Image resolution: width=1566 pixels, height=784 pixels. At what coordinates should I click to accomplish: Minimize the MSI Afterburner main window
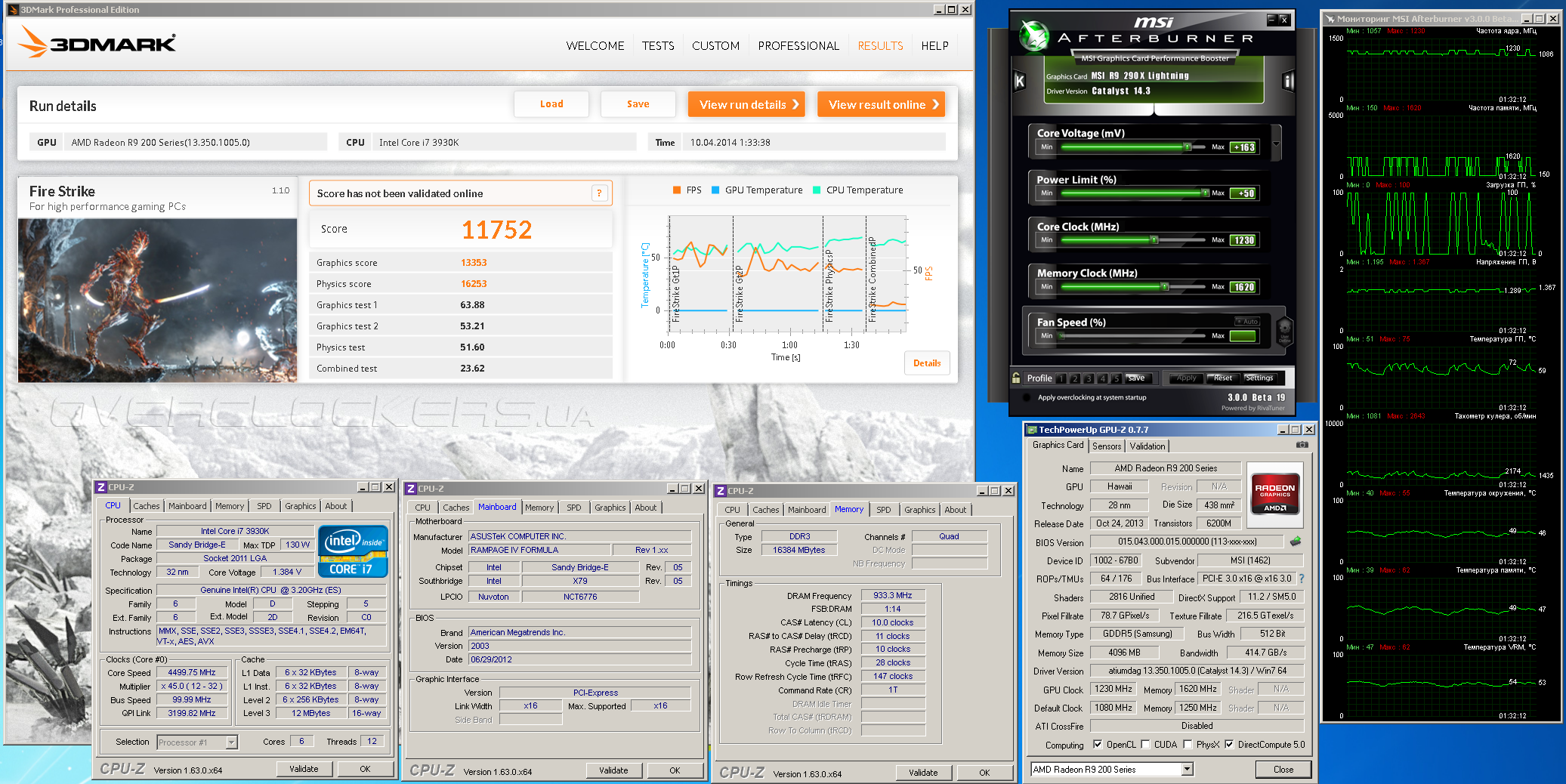tap(1271, 20)
